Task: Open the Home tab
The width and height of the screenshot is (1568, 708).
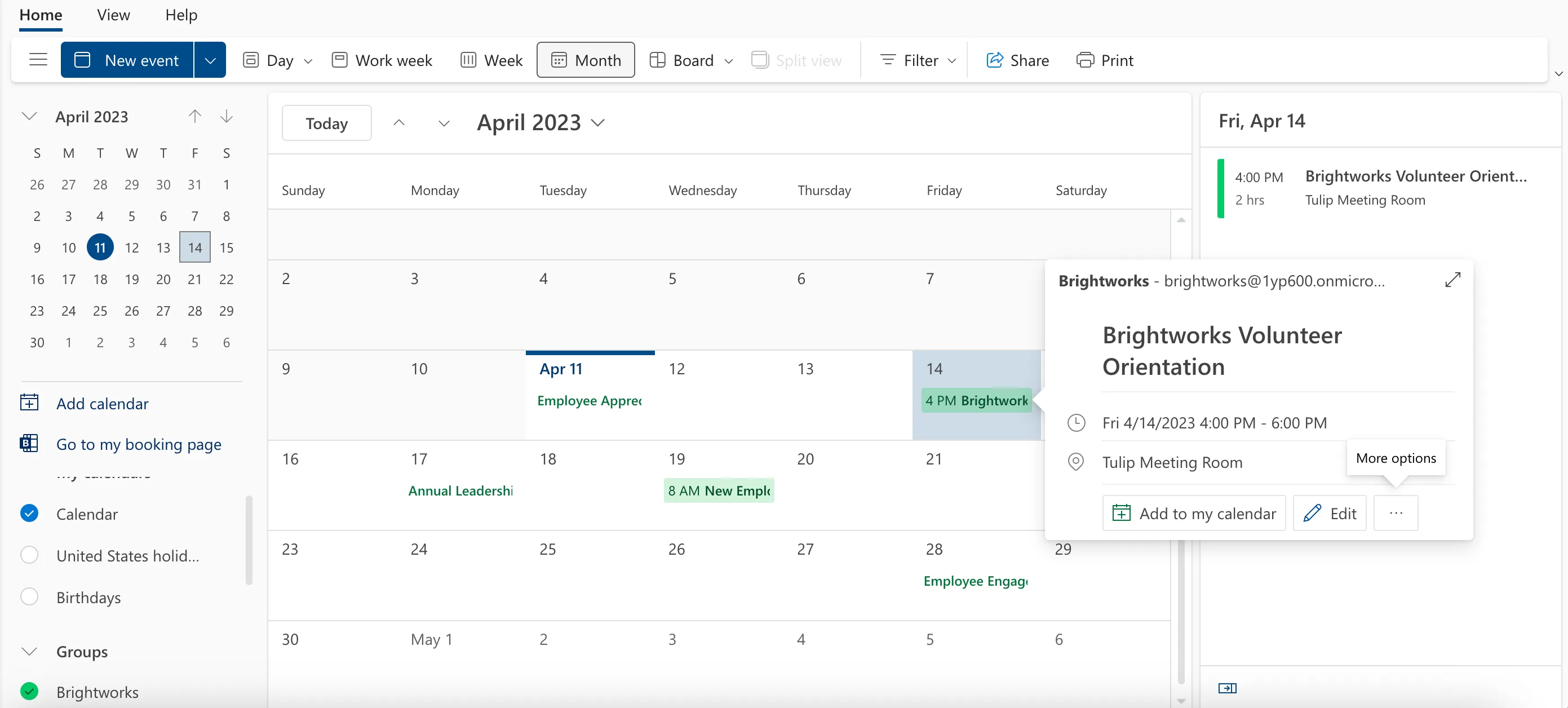Action: [x=41, y=15]
